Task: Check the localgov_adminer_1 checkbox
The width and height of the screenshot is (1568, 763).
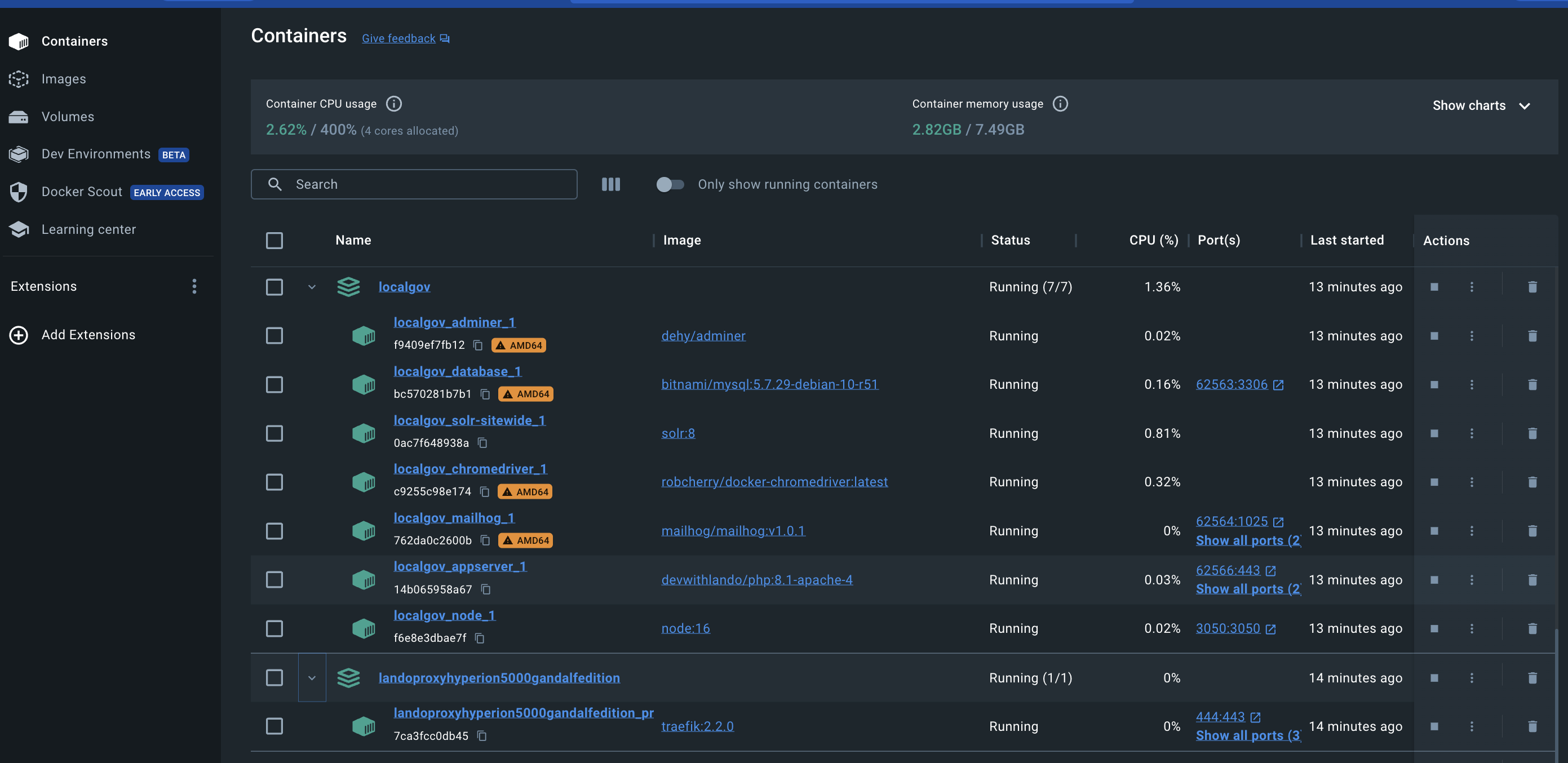Action: (274, 335)
